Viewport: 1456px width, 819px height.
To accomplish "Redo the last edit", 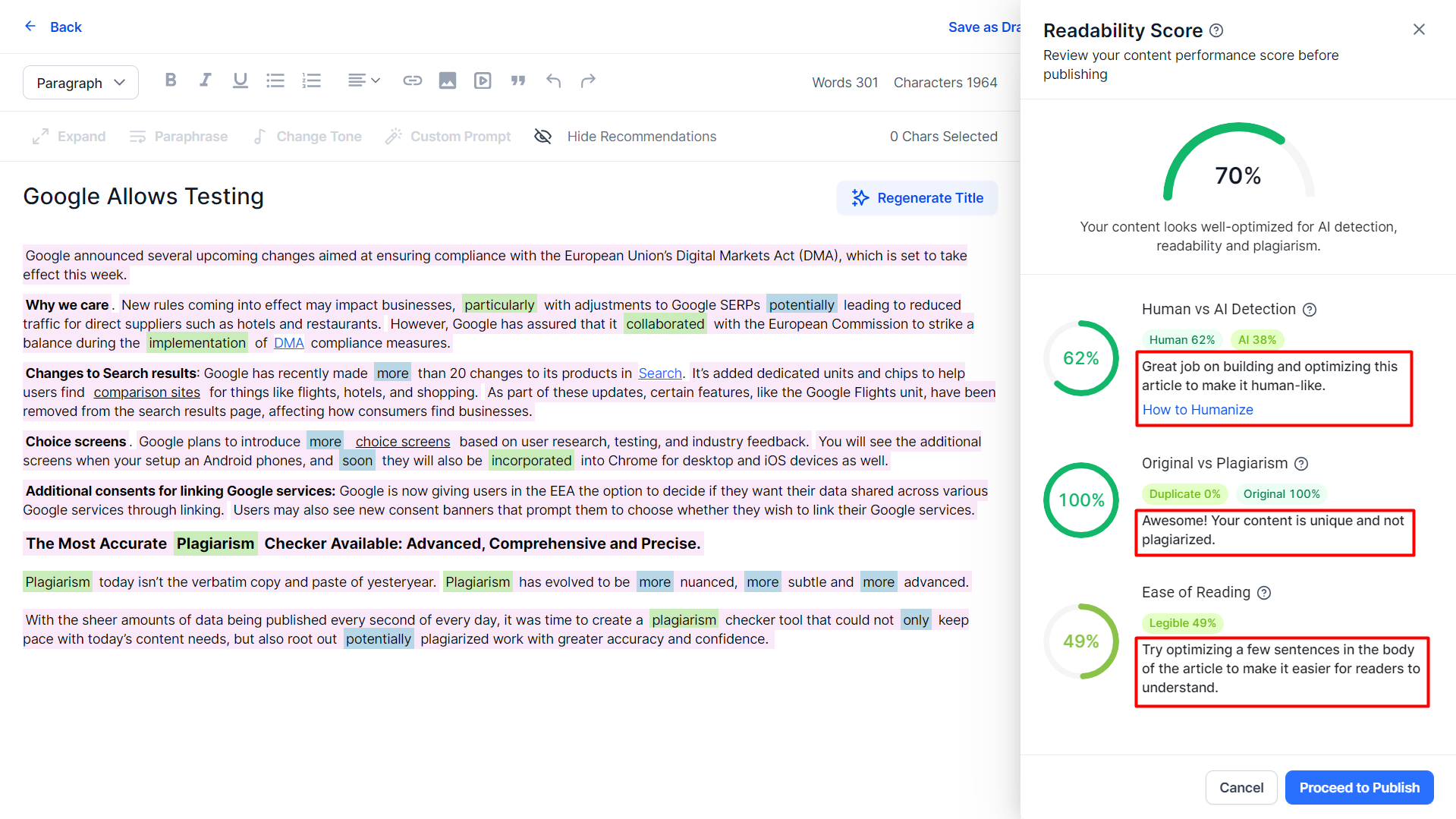I will click(x=588, y=80).
